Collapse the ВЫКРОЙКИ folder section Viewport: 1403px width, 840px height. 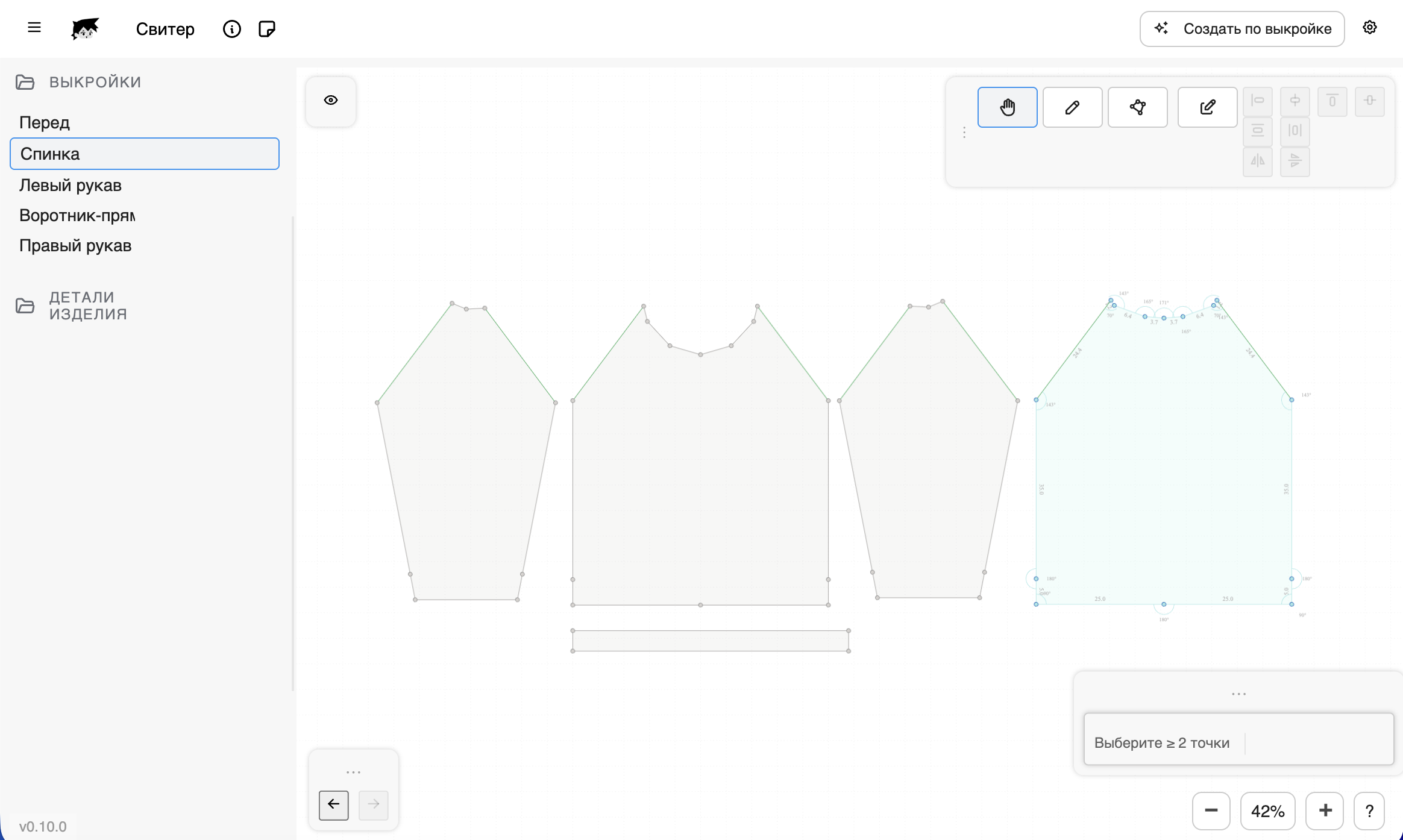coord(25,82)
